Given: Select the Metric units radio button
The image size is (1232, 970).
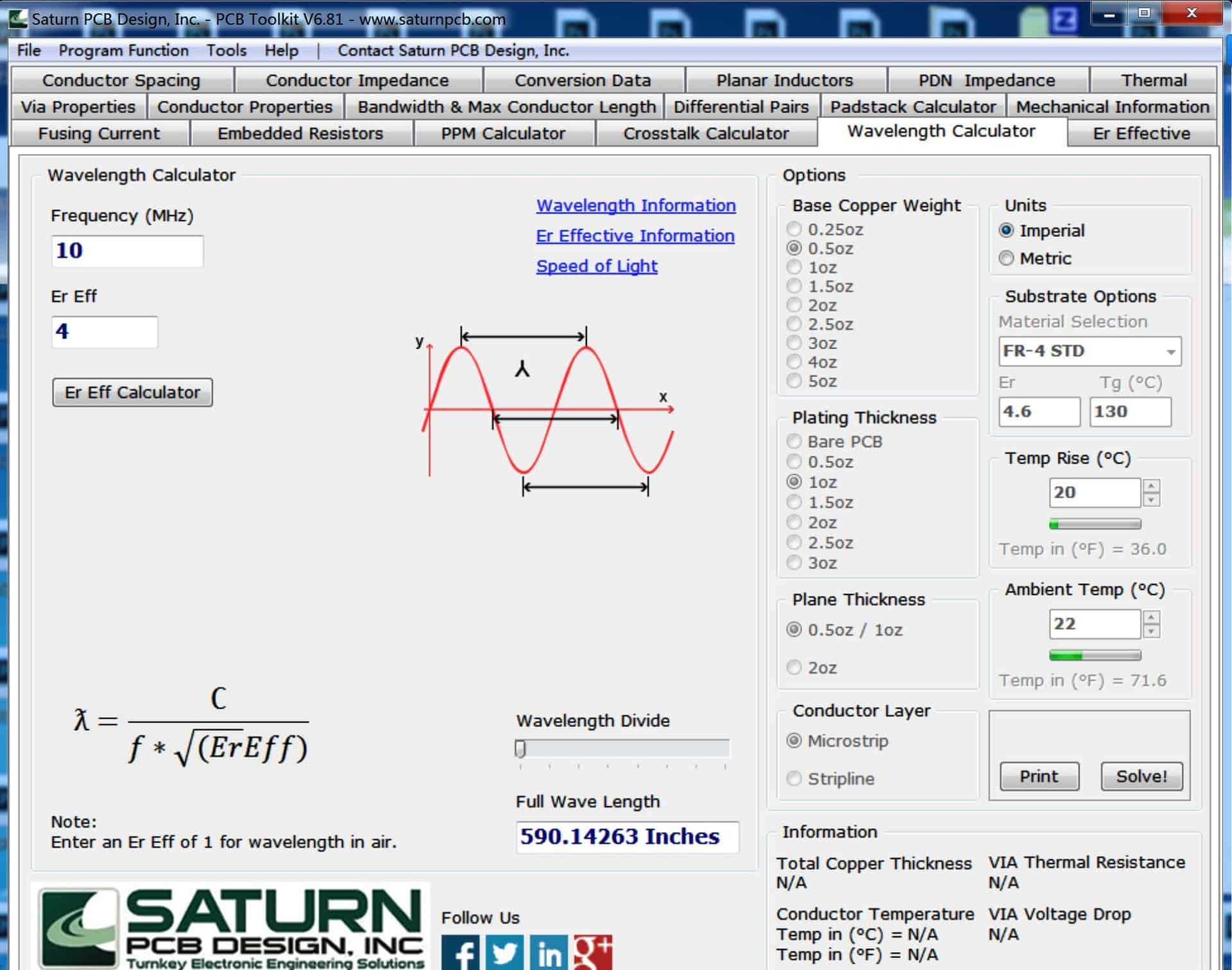Looking at the screenshot, I should (1006, 259).
